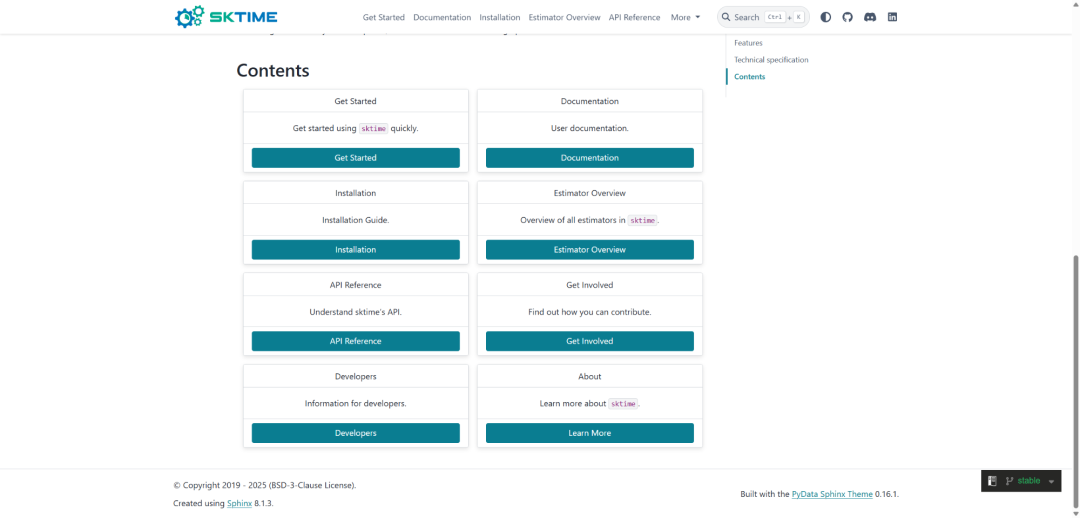The image size is (1080, 518).
Task: Click the teal Installation button
Action: pos(355,249)
